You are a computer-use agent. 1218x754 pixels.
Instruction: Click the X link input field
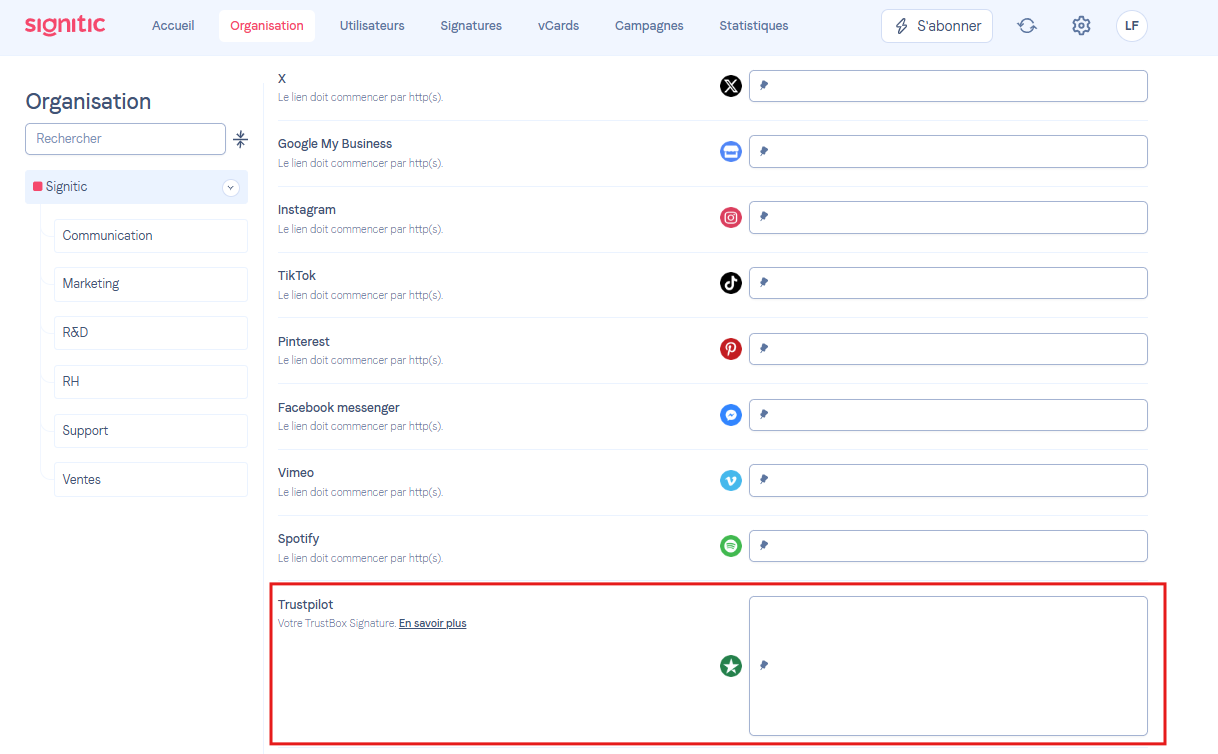pos(948,86)
